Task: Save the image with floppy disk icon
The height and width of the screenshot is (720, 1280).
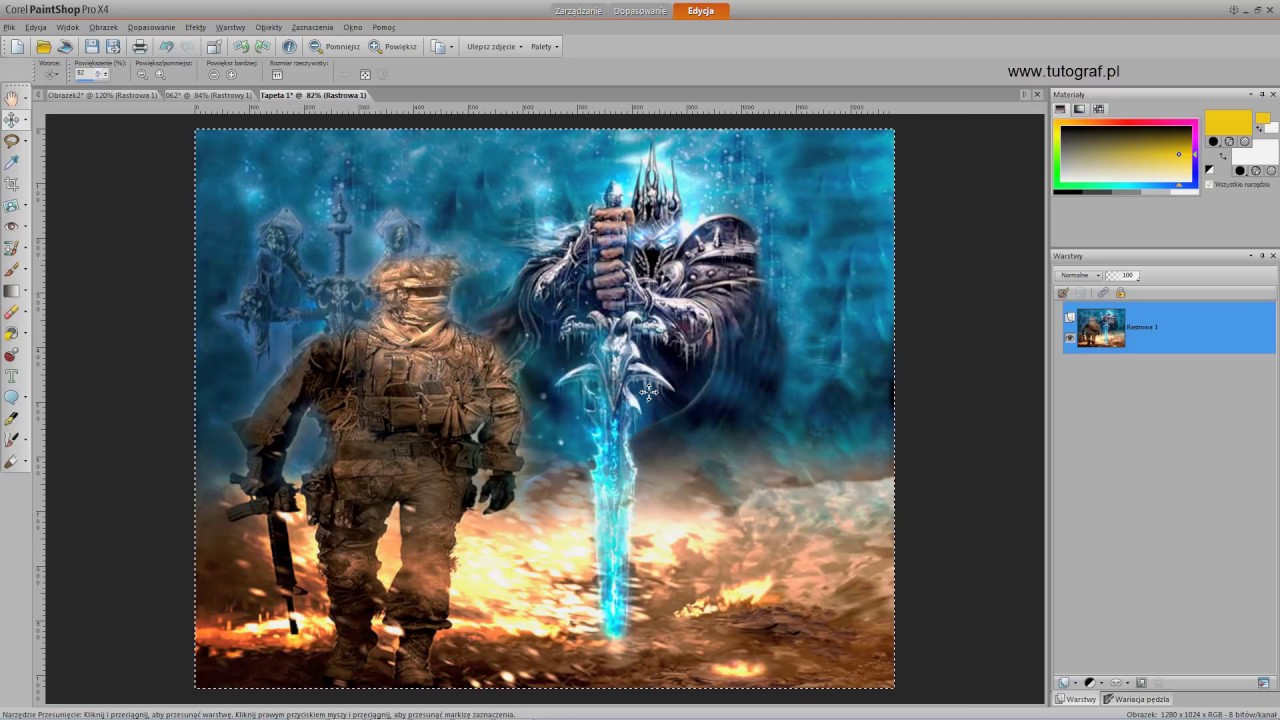Action: click(92, 47)
